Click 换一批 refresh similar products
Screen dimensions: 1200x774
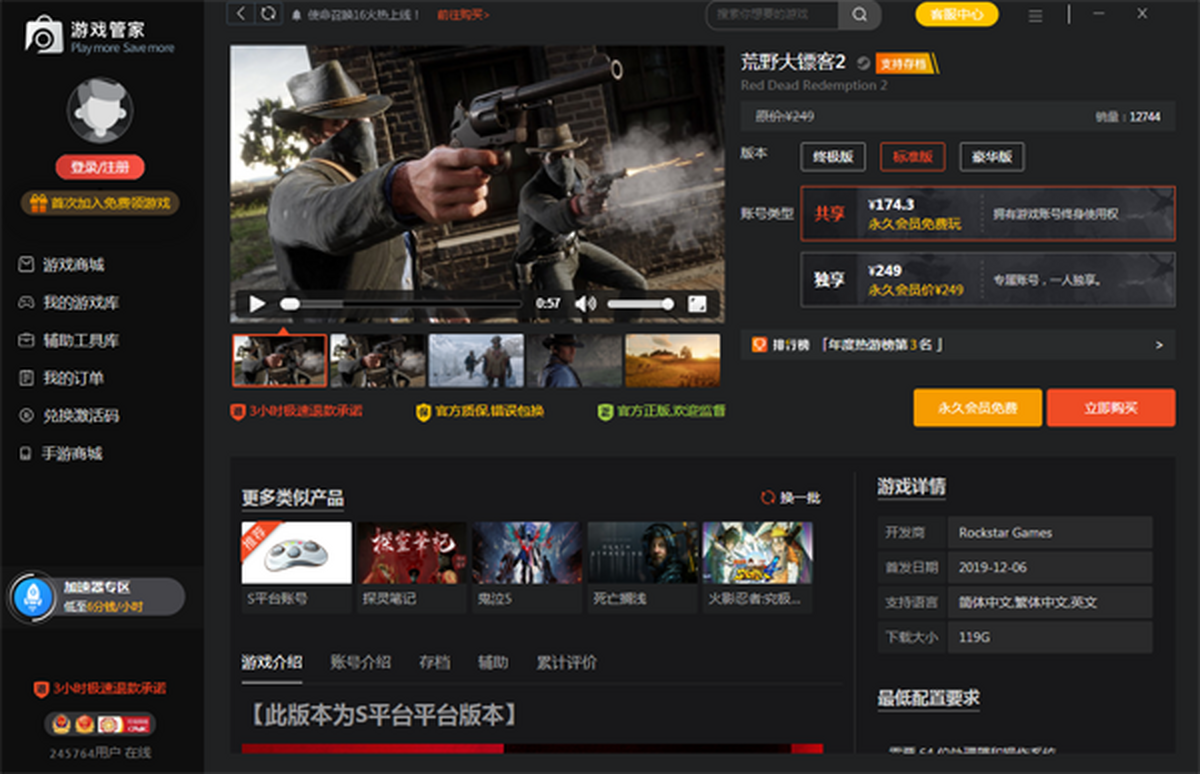[x=791, y=497]
